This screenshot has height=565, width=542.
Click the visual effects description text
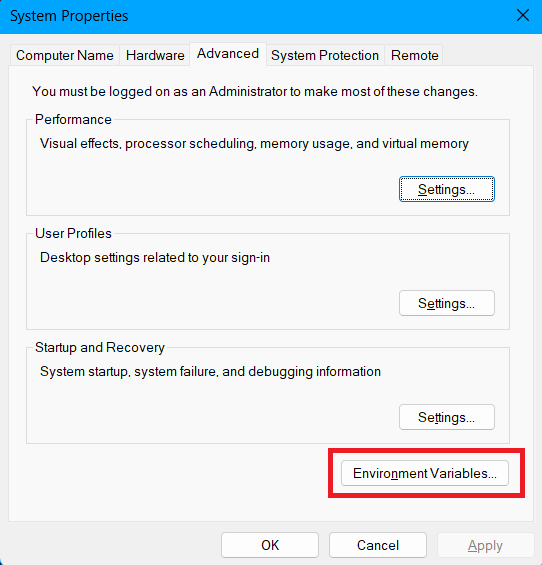pos(254,143)
